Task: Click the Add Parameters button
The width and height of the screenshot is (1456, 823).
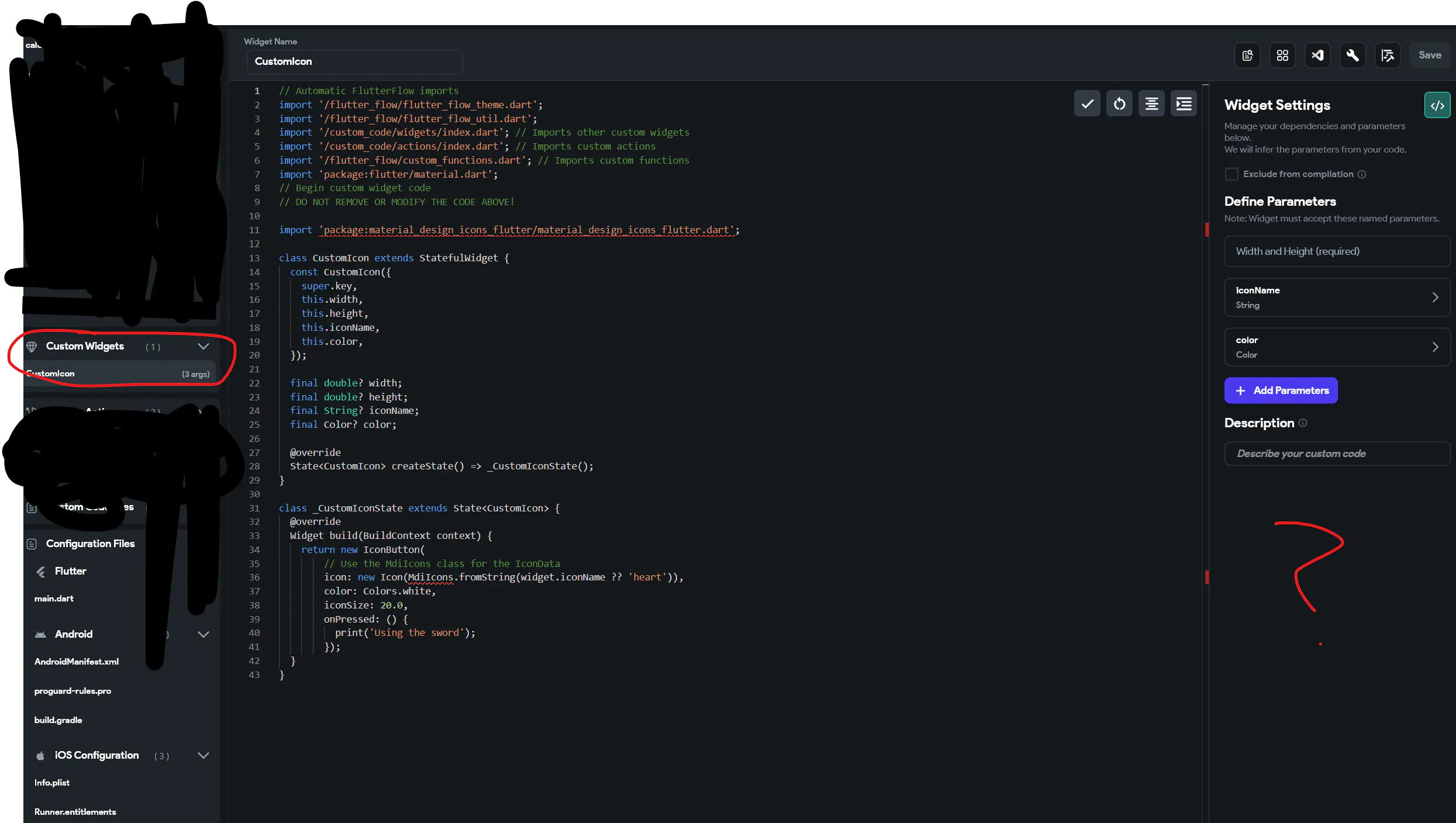Action: [1281, 390]
